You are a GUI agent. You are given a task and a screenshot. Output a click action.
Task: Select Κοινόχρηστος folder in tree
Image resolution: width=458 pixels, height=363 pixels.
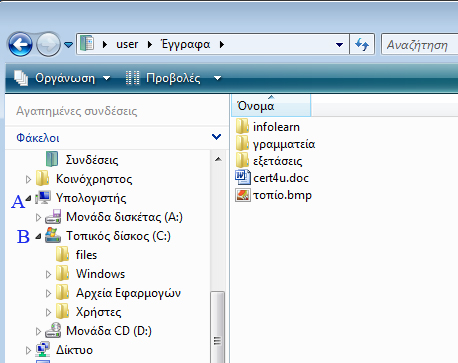pyautogui.click(x=94, y=179)
